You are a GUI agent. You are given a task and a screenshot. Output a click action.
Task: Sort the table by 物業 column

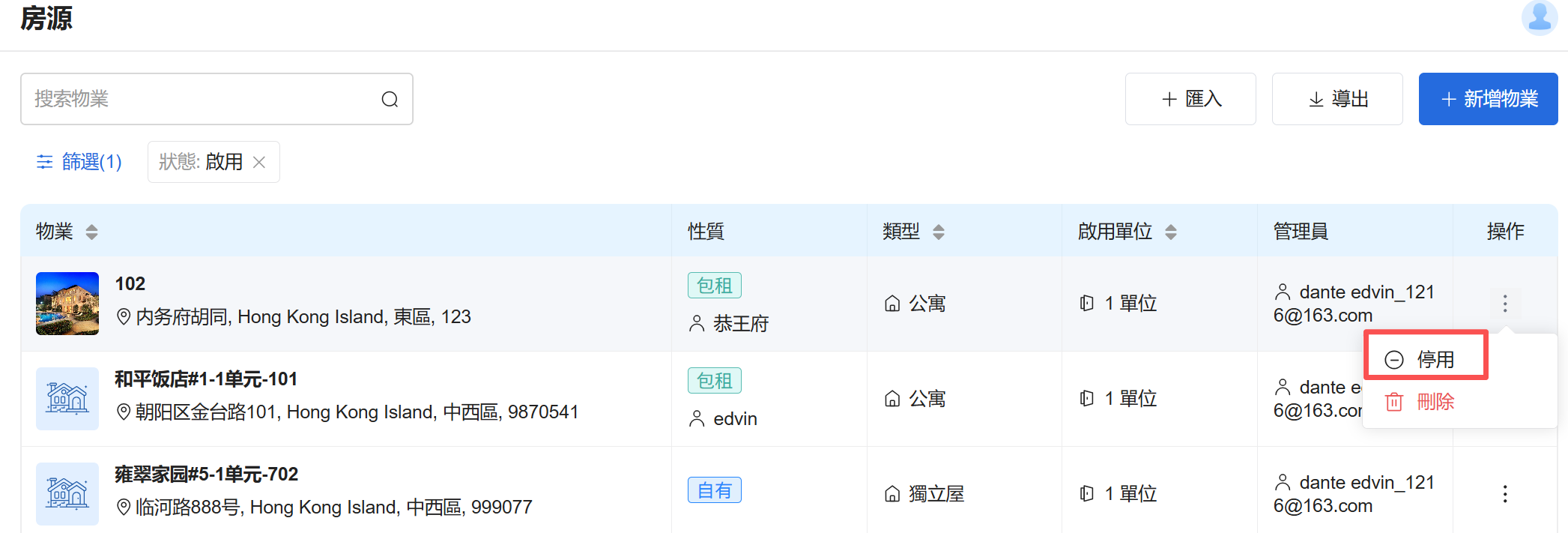pos(91,232)
